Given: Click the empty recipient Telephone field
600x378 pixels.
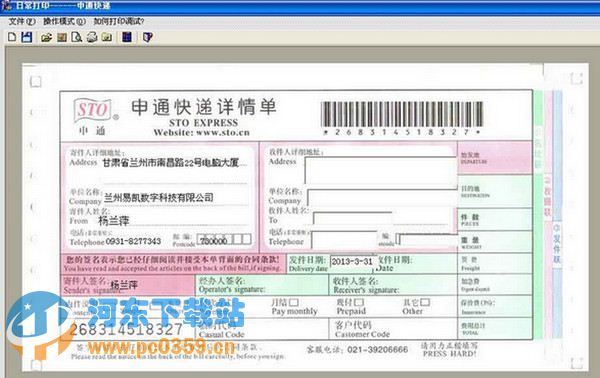Looking at the screenshot, I should click(x=344, y=240).
